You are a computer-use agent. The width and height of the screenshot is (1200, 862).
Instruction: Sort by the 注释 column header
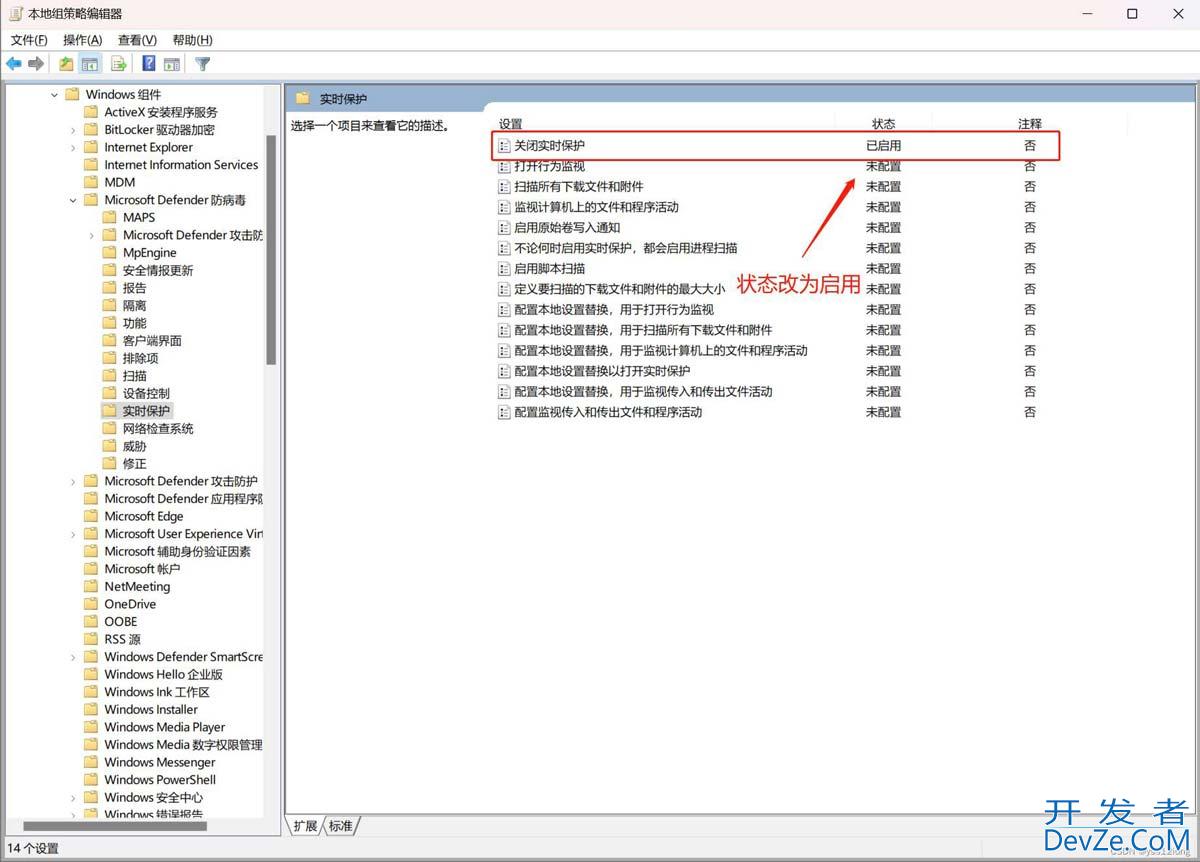click(1030, 124)
